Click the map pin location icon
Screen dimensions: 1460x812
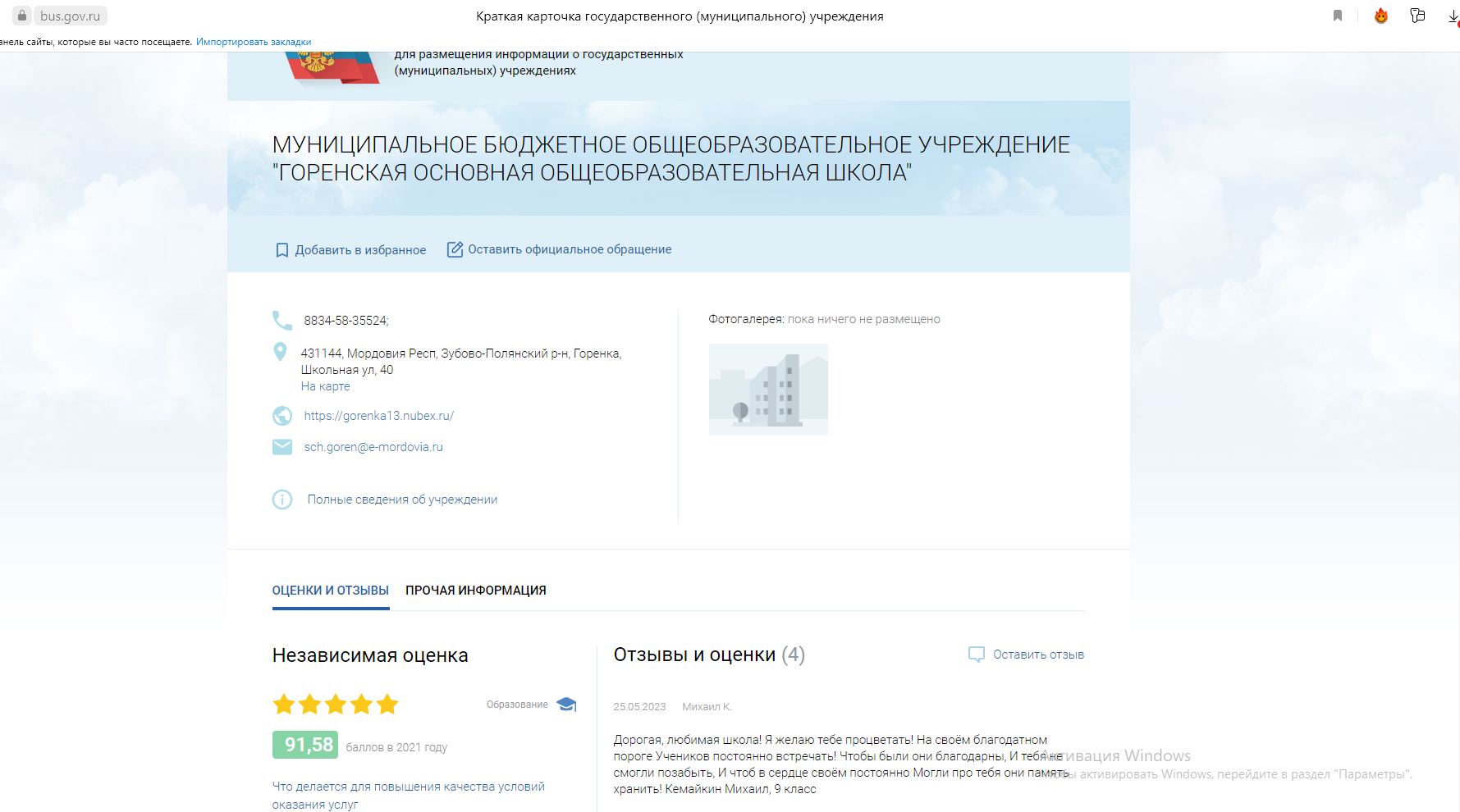tap(280, 352)
